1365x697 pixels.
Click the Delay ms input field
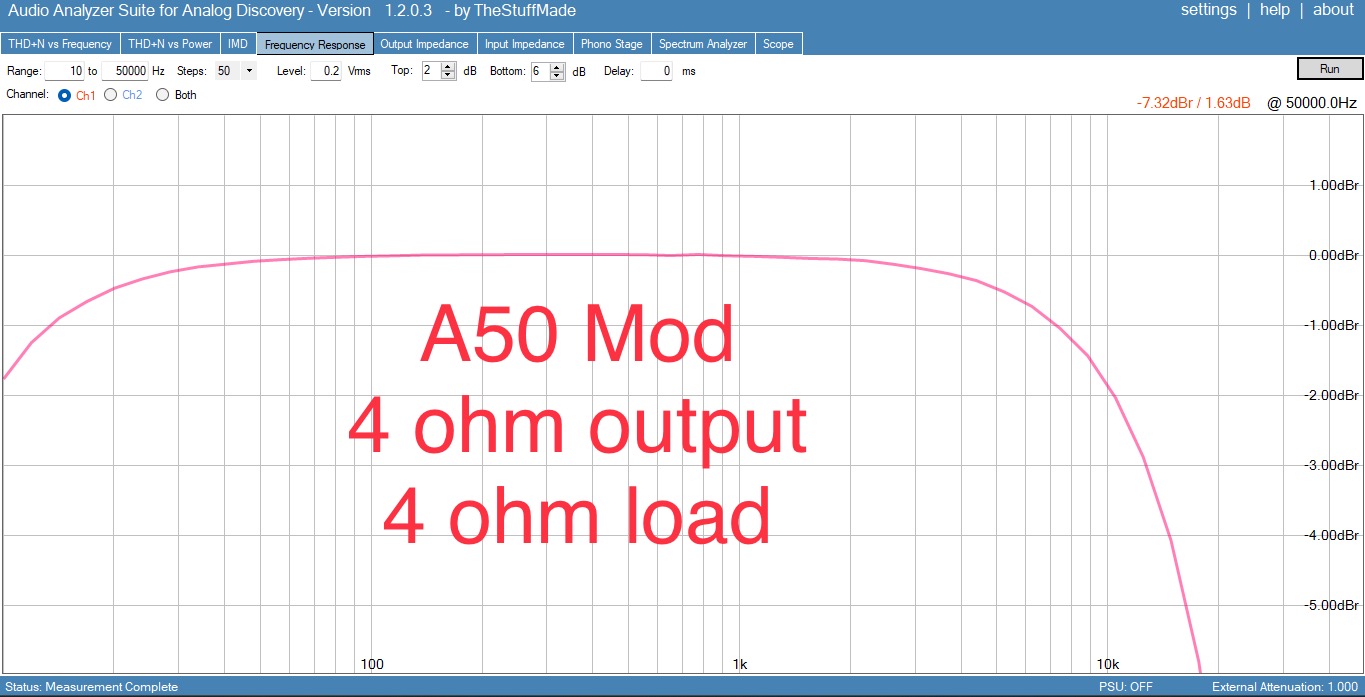(655, 71)
